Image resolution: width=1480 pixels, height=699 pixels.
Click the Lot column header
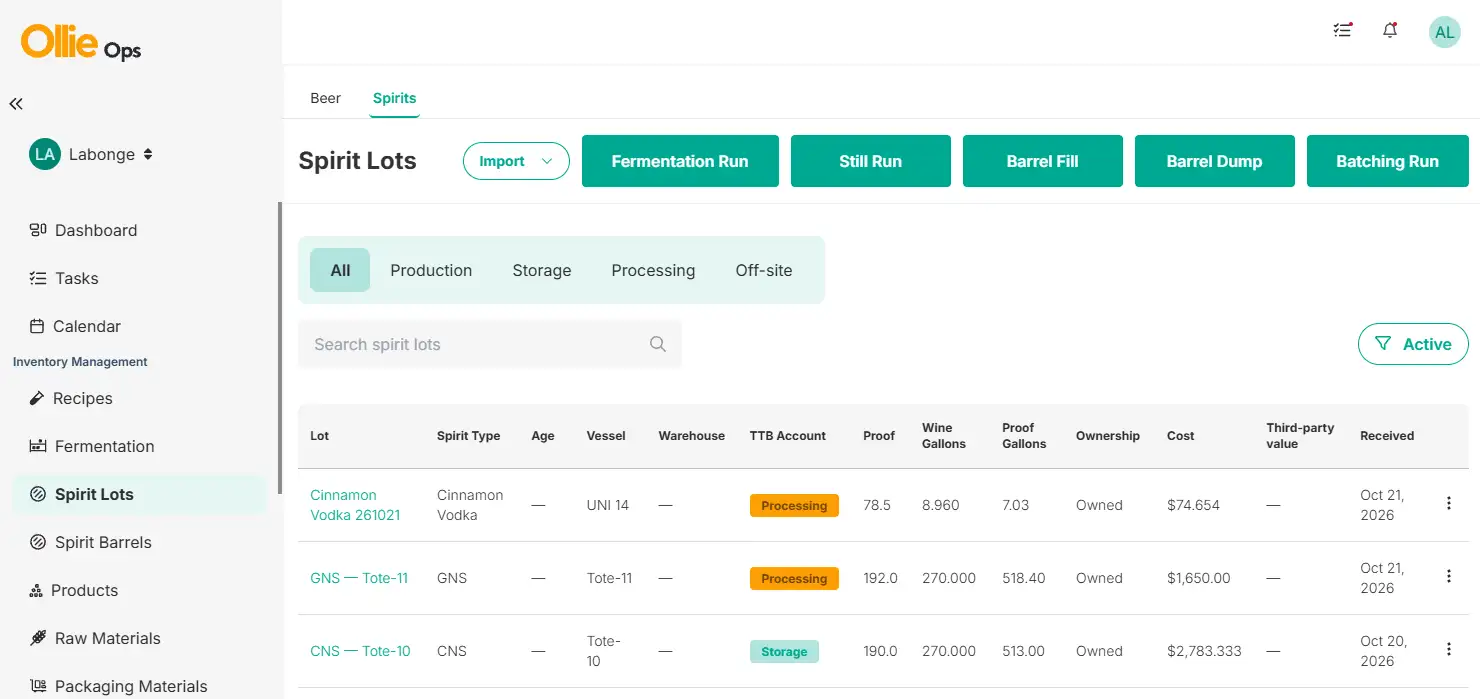(x=320, y=436)
